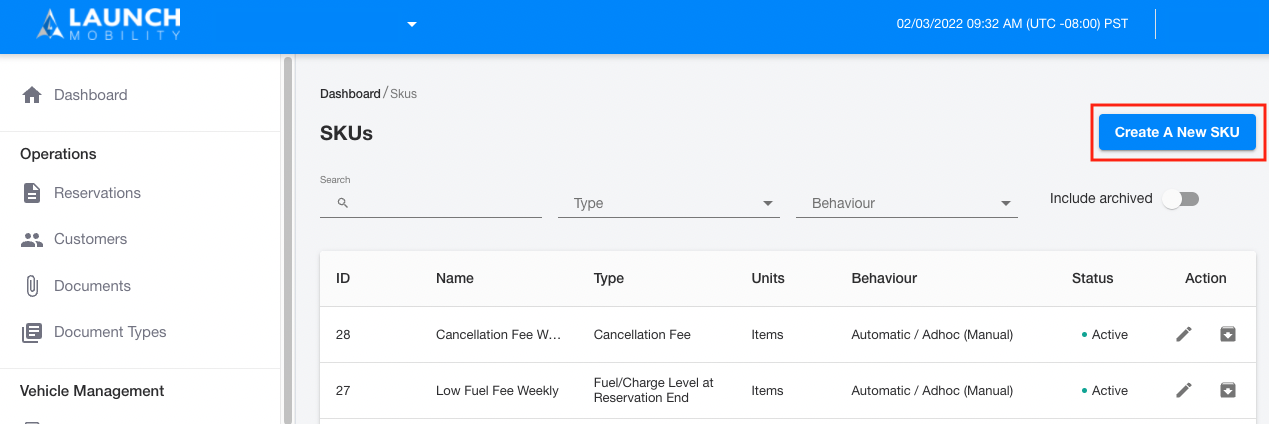
Task: Archive the Low Fuel Fee Weekly SKU
Action: click(1228, 390)
